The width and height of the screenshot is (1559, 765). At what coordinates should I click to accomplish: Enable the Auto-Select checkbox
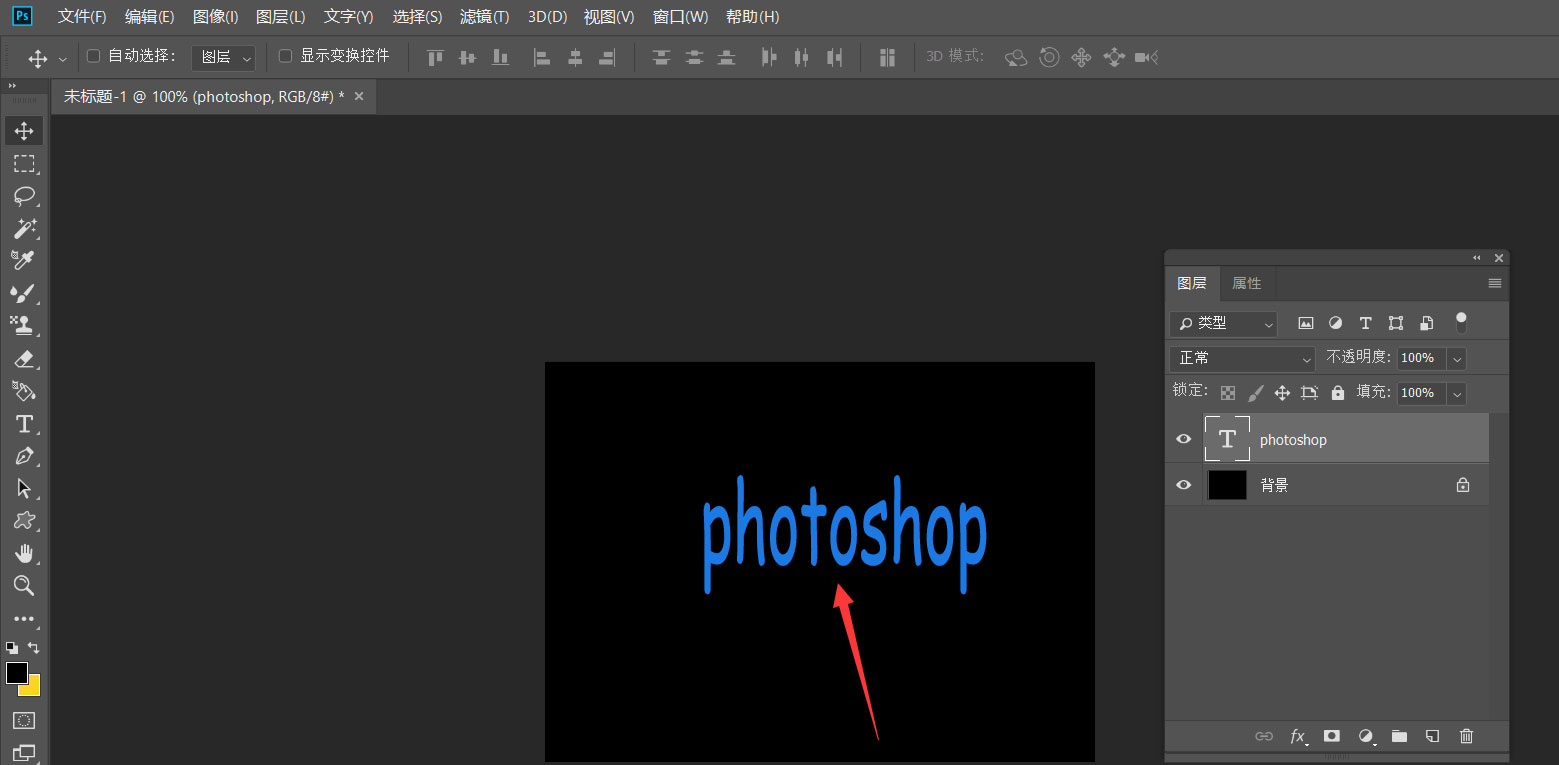(x=94, y=56)
